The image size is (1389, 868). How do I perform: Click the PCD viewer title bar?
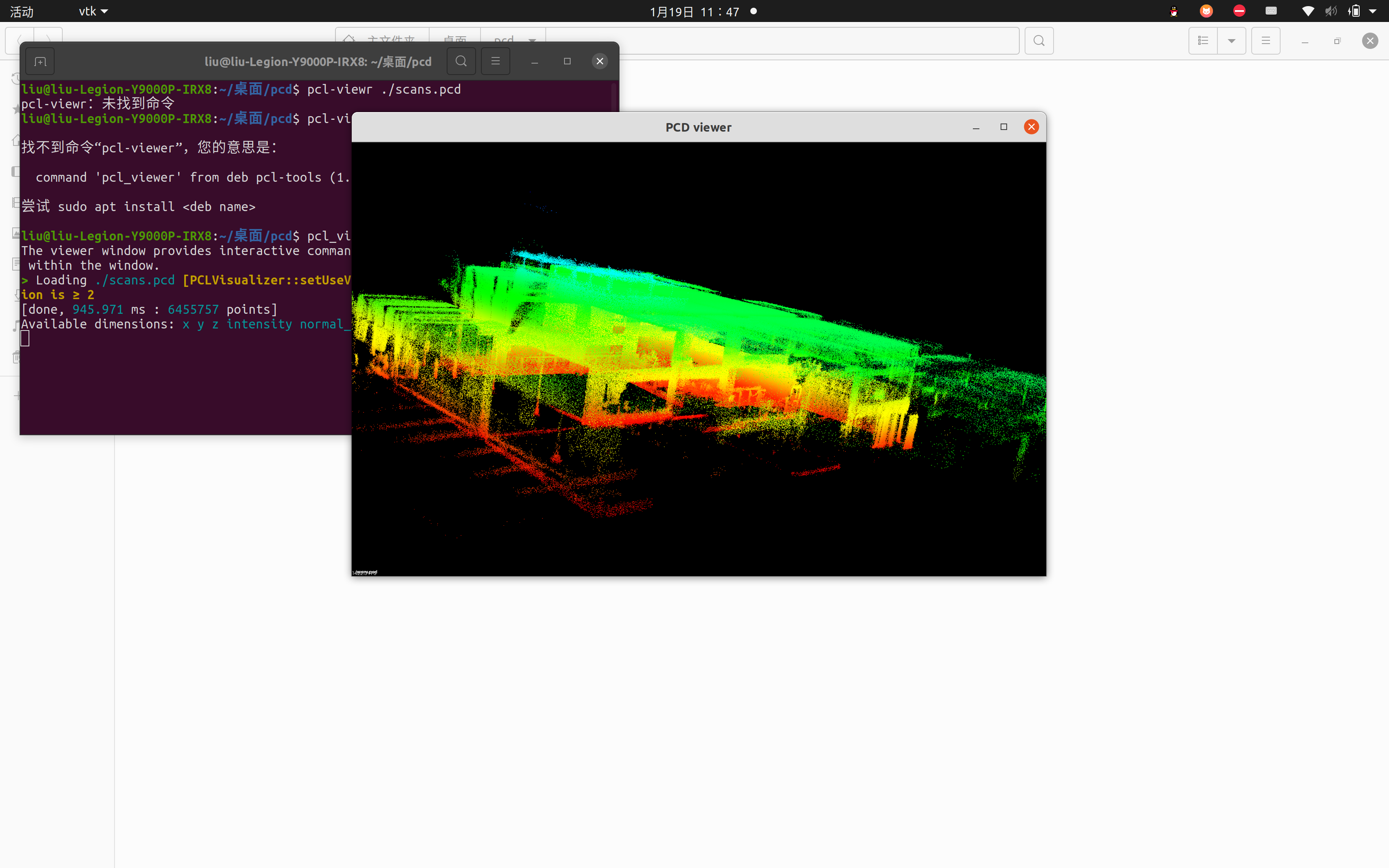click(x=699, y=128)
